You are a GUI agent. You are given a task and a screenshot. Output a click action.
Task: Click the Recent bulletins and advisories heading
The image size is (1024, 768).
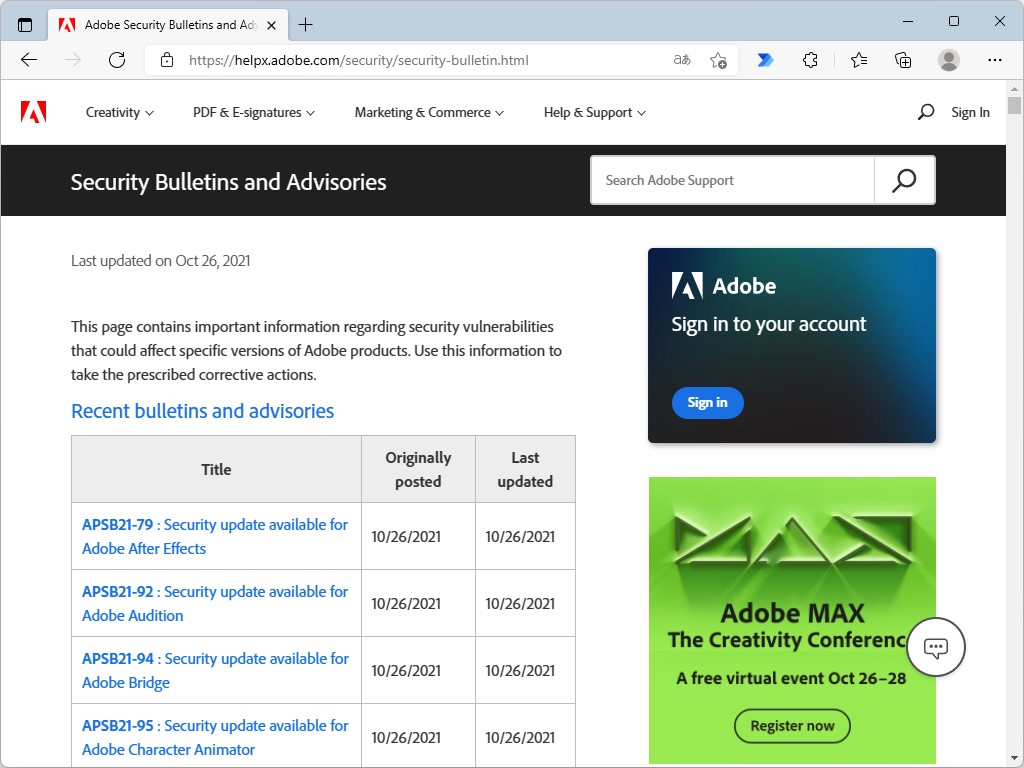[202, 411]
